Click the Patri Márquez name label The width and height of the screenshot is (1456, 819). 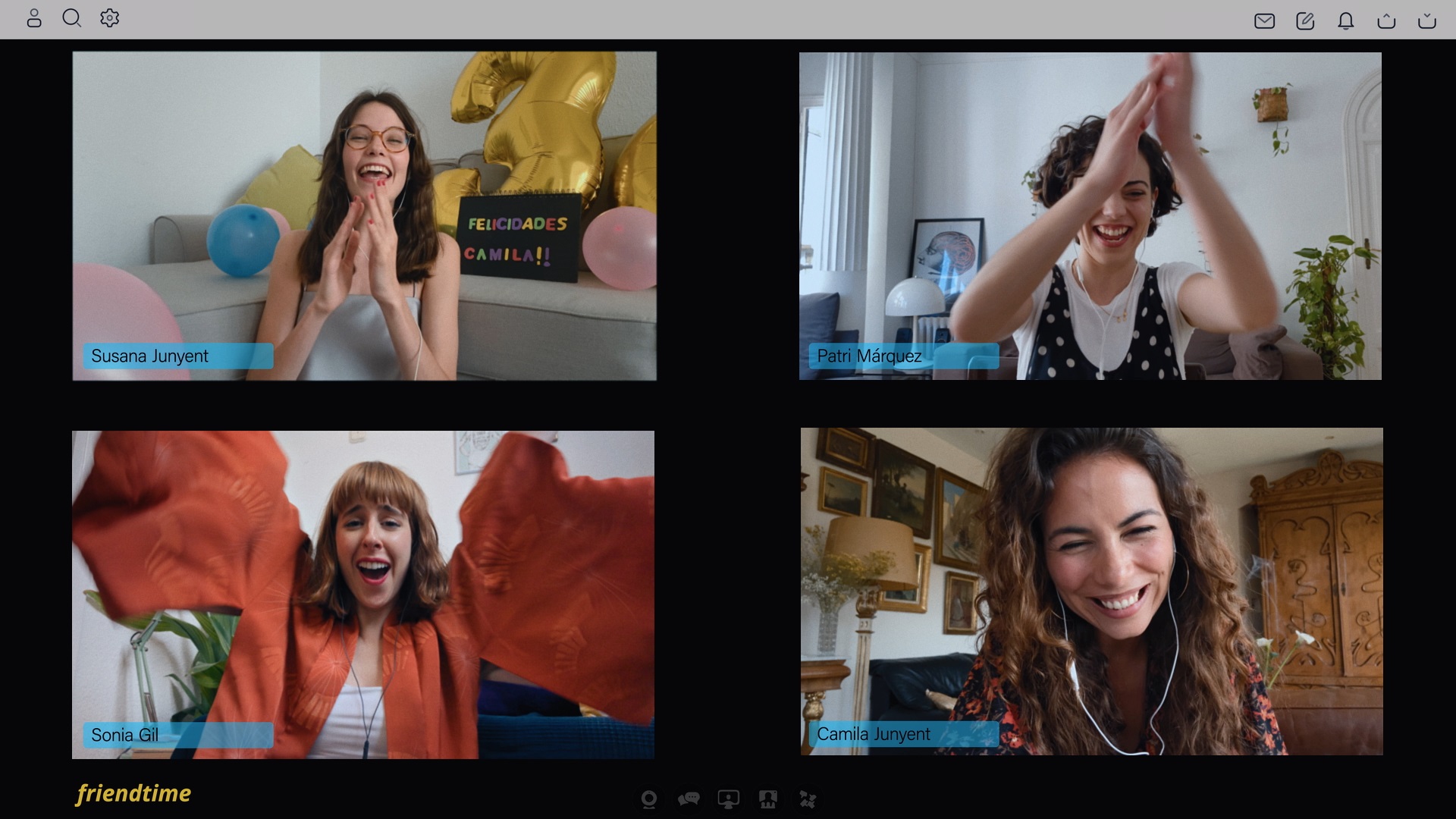pyautogui.click(x=904, y=356)
